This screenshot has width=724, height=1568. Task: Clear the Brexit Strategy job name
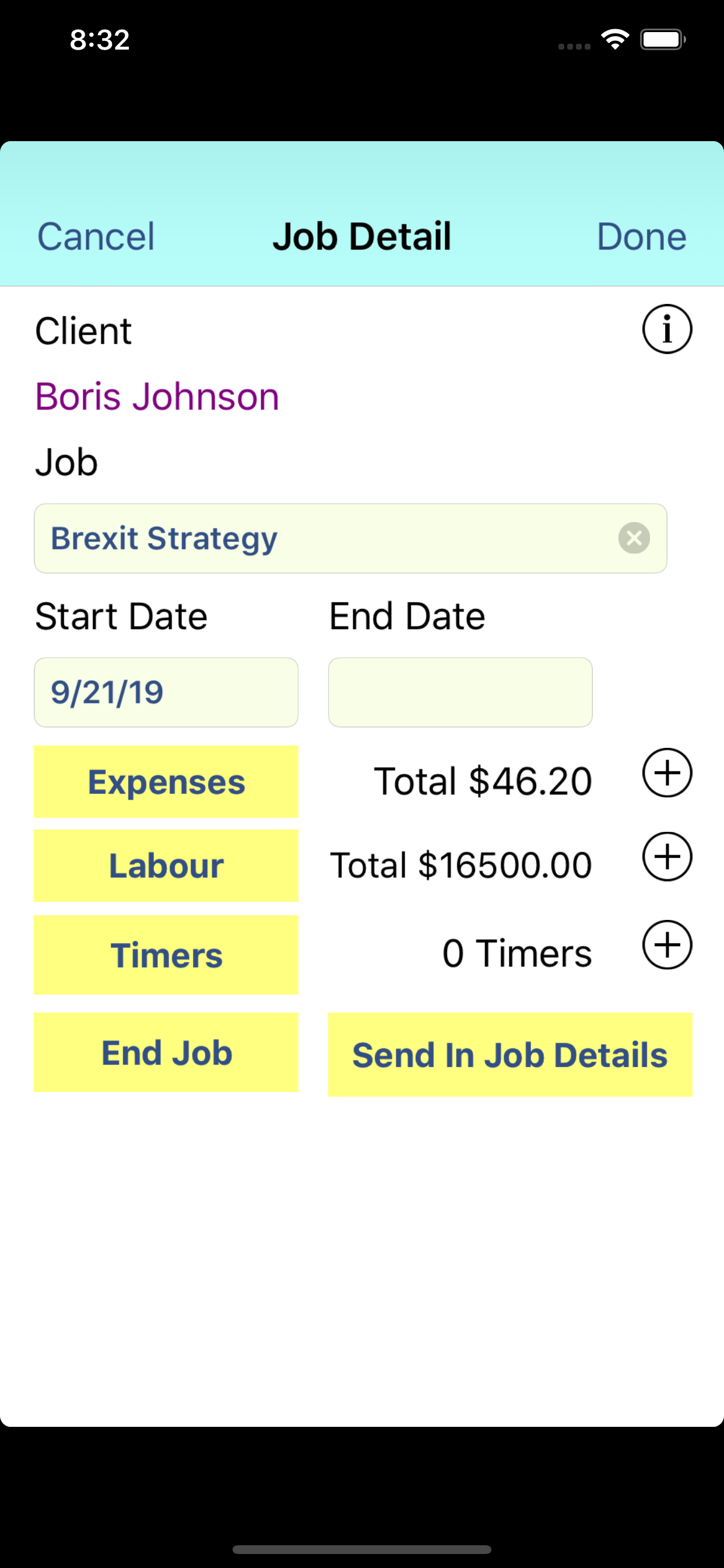[x=634, y=538]
